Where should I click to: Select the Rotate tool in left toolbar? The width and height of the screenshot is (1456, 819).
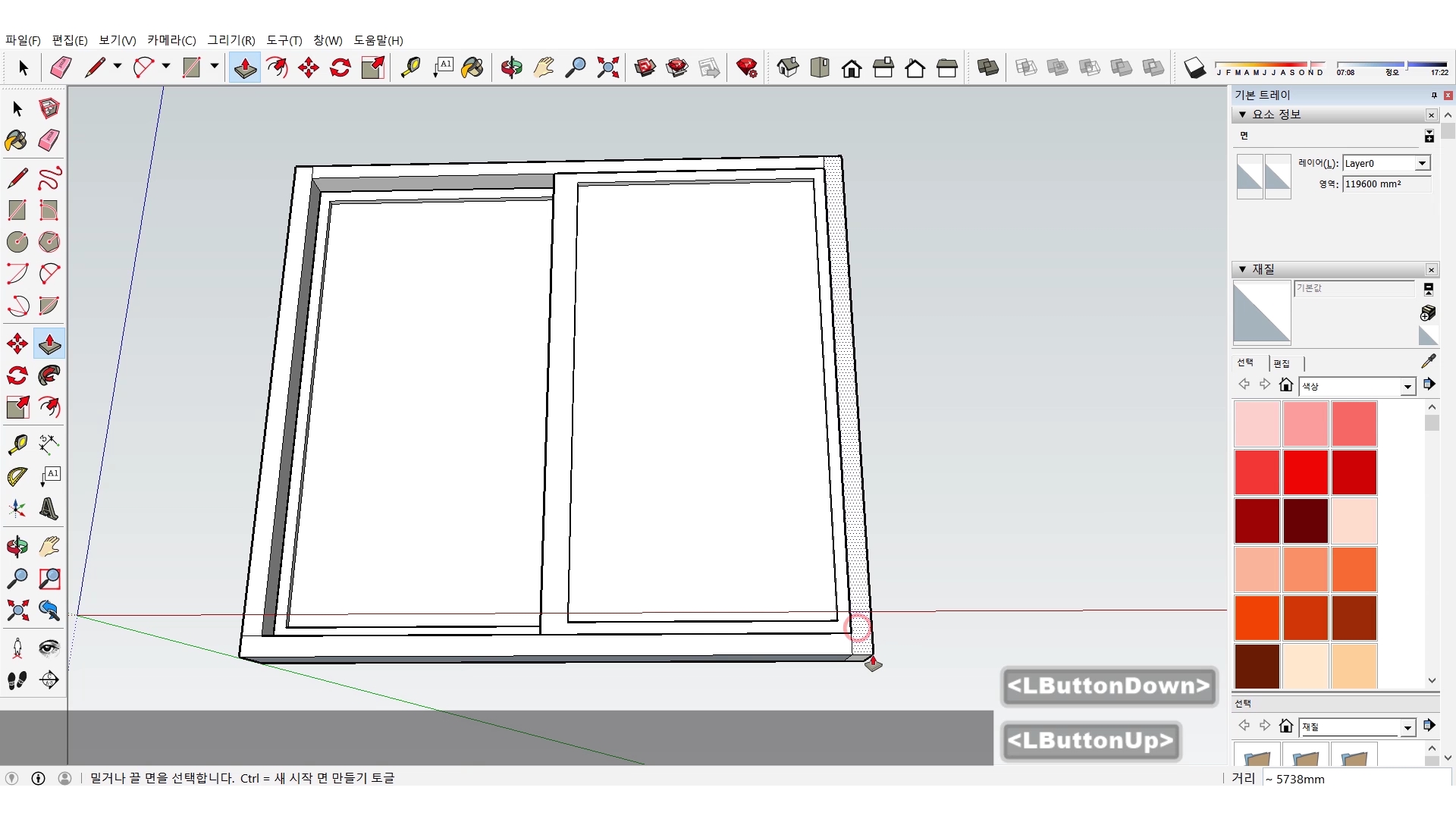[17, 375]
